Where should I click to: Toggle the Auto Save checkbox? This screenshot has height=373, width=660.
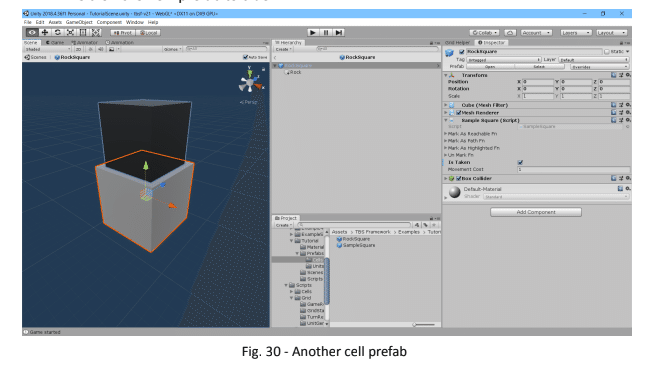[245, 57]
